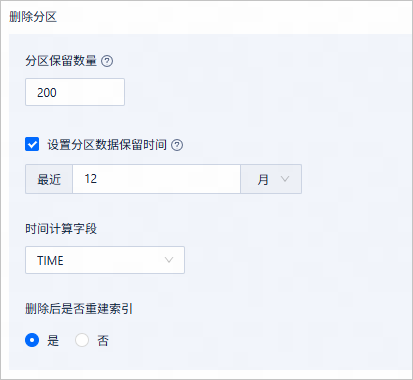Click the 设置分区数据保留时间 label text
Image resolution: width=413 pixels, height=380 pixels.
coord(107,145)
